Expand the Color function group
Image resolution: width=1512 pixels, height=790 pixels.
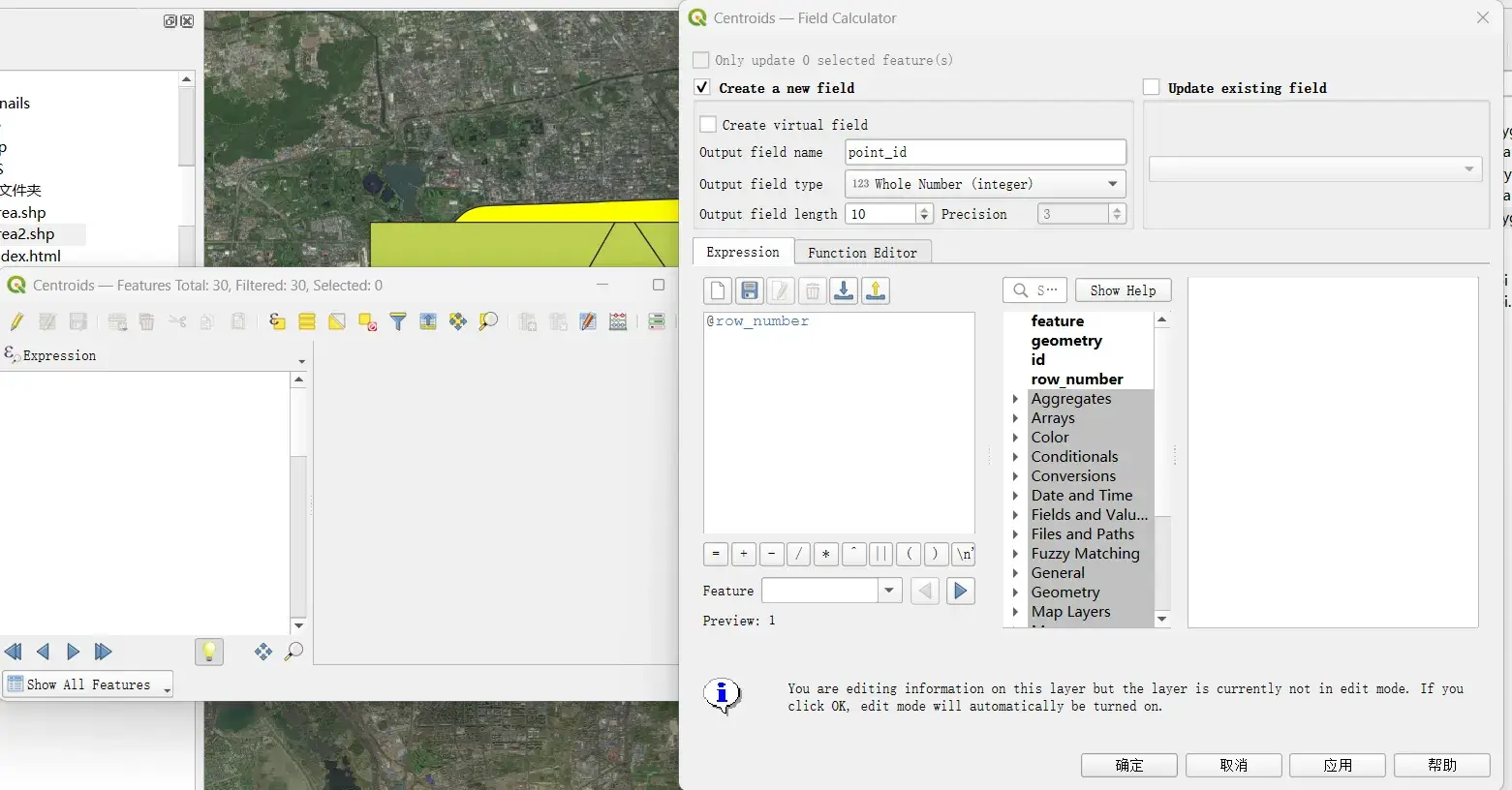click(1015, 438)
